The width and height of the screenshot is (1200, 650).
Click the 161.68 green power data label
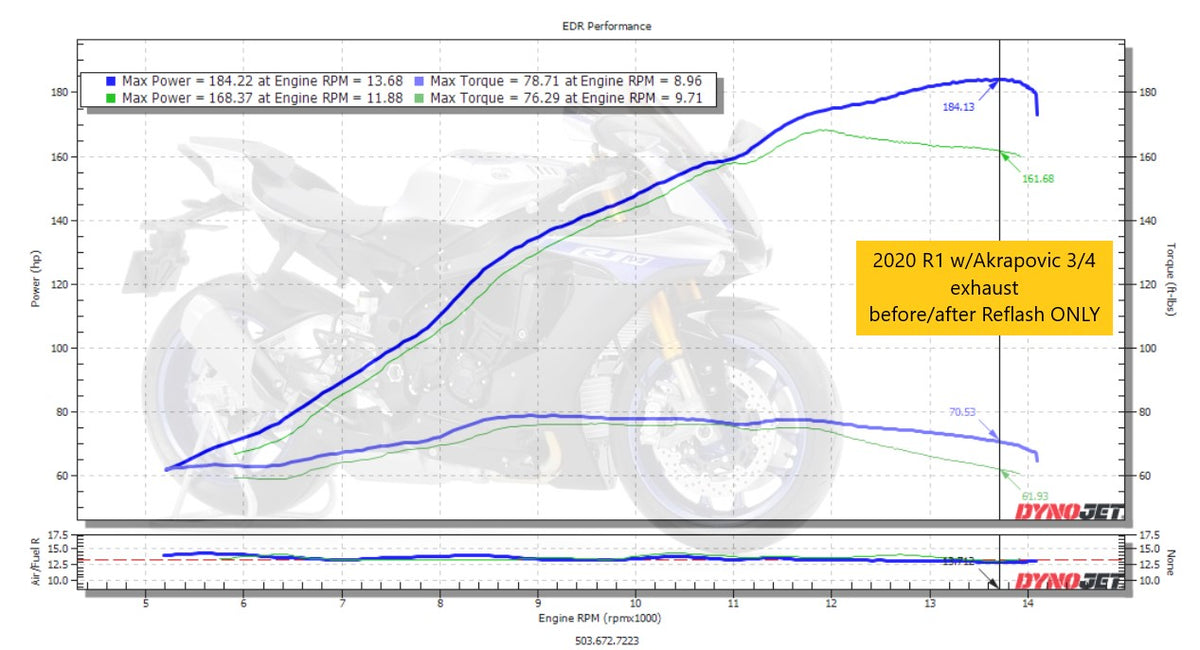tap(1039, 178)
